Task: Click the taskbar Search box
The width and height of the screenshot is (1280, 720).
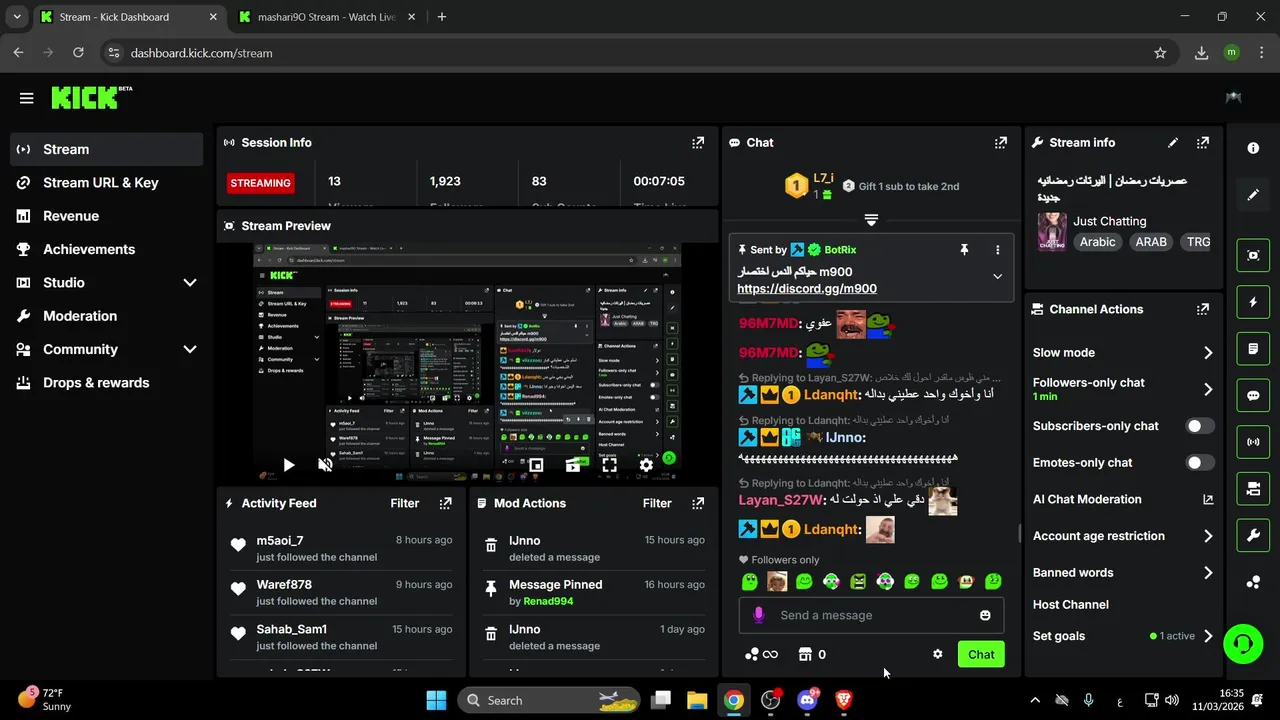Action: (549, 700)
